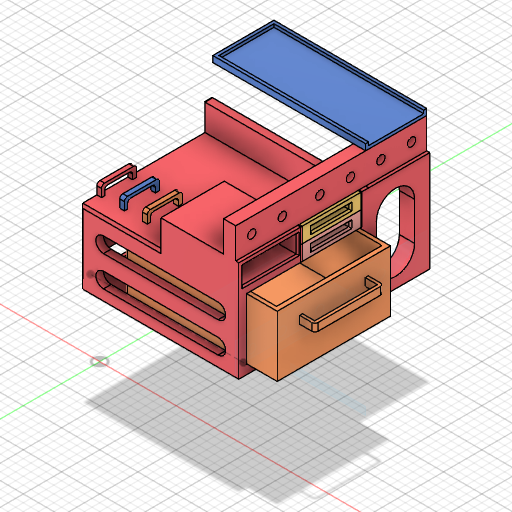Select the yellow slotted block
512x512 pixels.
tap(331, 217)
